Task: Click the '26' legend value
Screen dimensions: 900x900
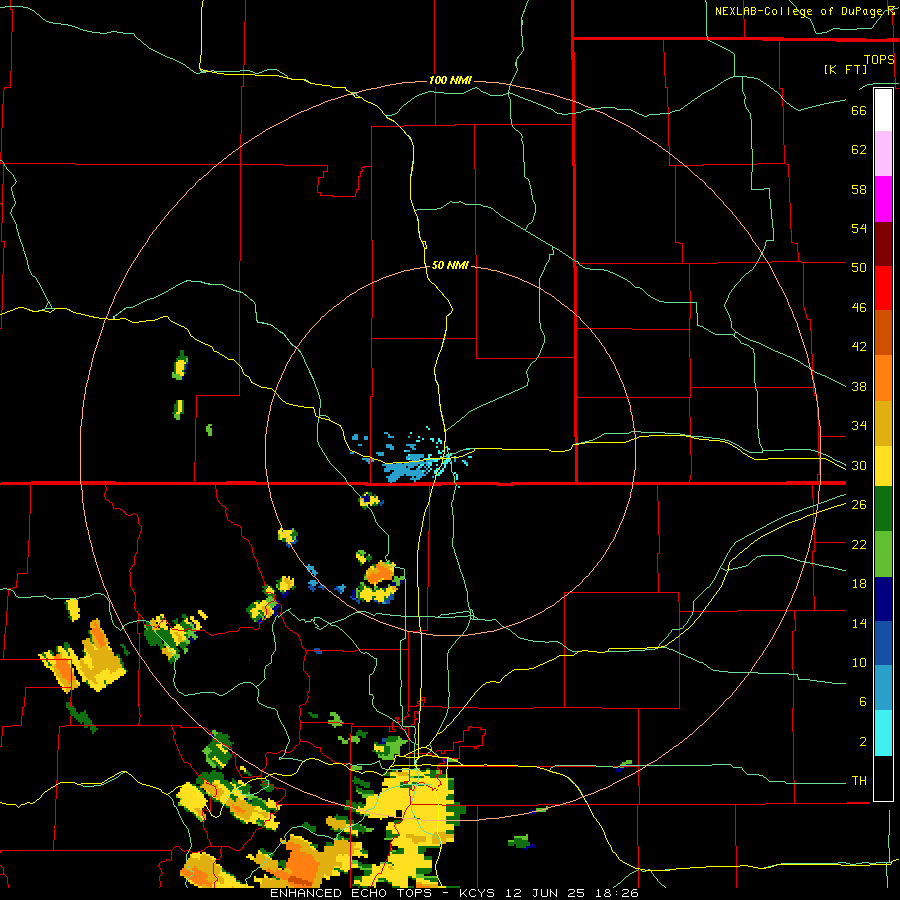Action: pos(859,505)
